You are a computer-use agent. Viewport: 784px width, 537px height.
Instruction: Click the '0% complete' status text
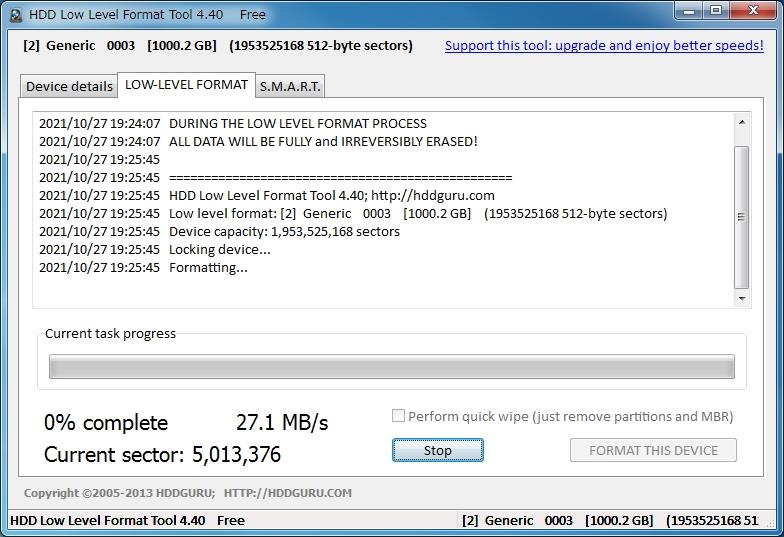(106, 423)
